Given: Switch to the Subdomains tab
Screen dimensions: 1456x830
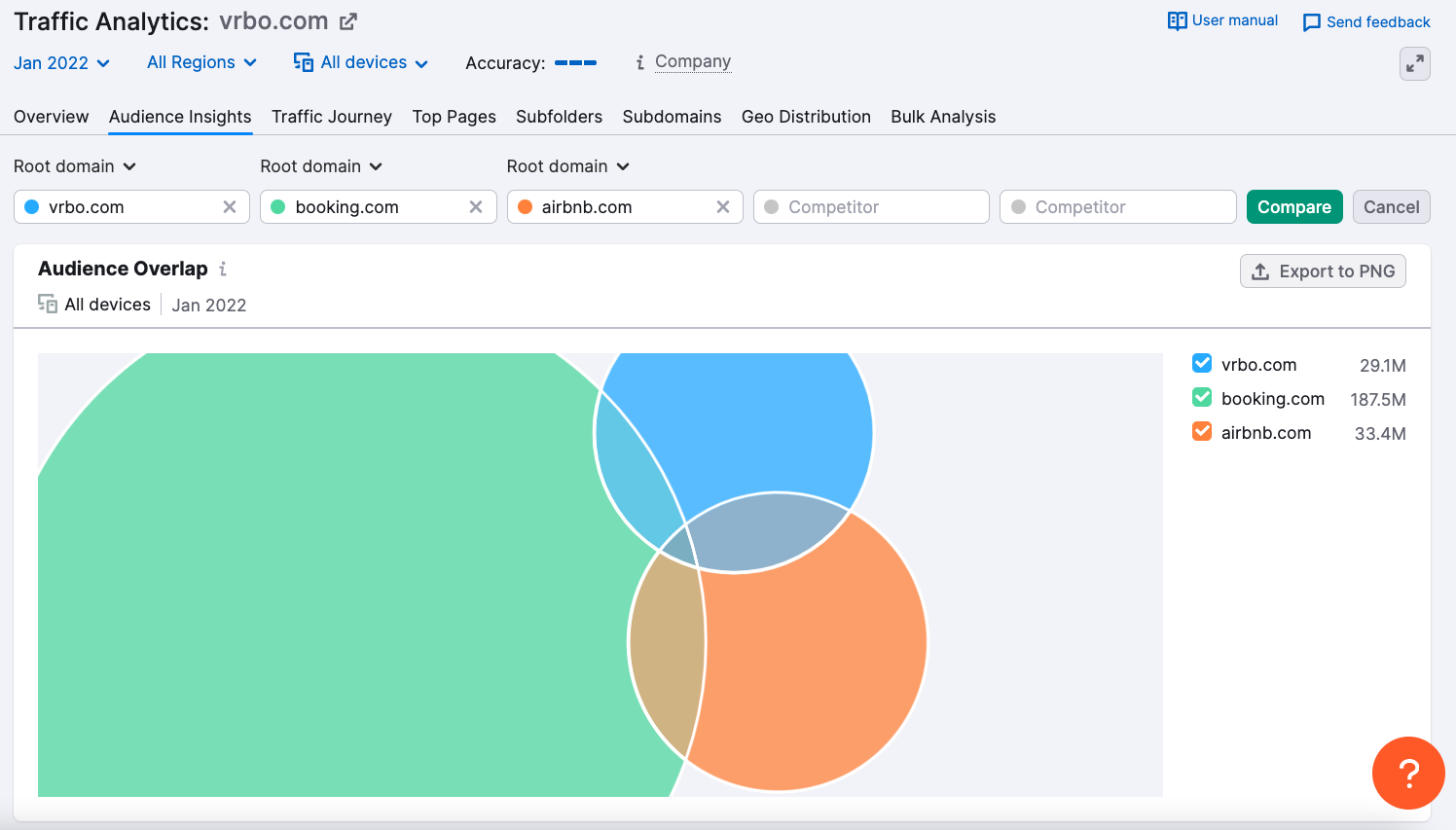Looking at the screenshot, I should pyautogui.click(x=673, y=117).
